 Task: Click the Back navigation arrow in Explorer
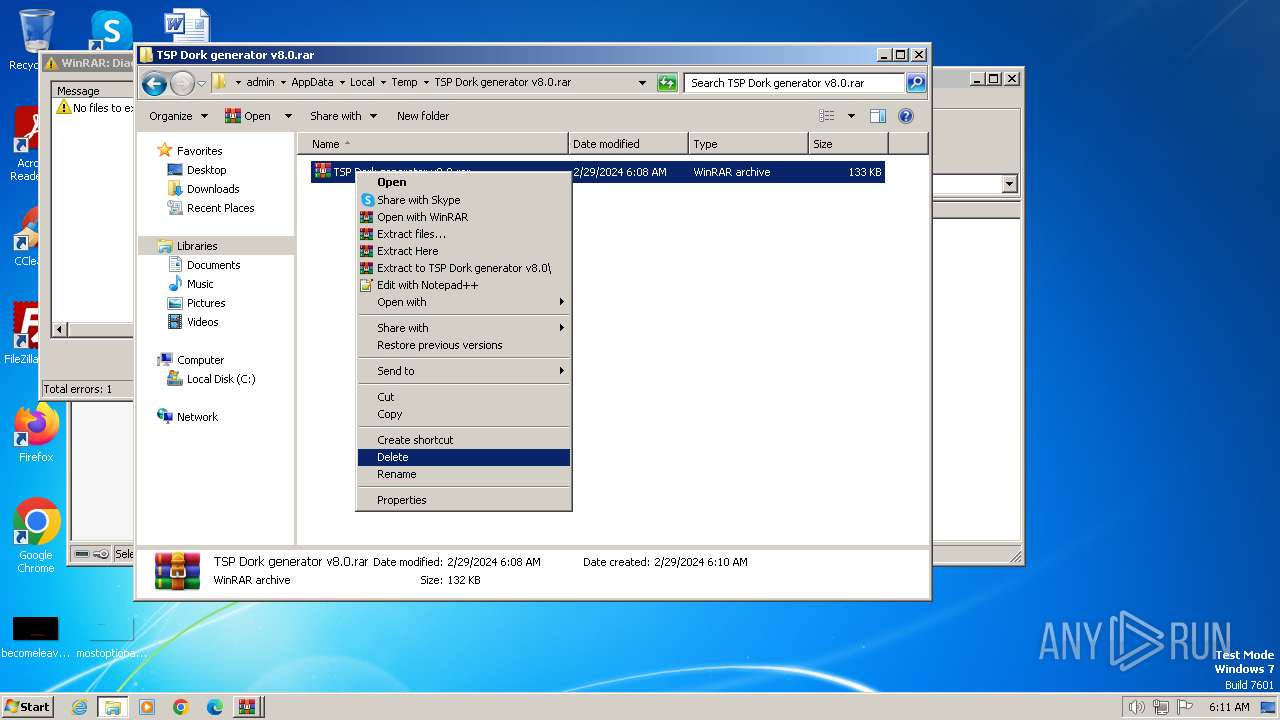(x=154, y=83)
